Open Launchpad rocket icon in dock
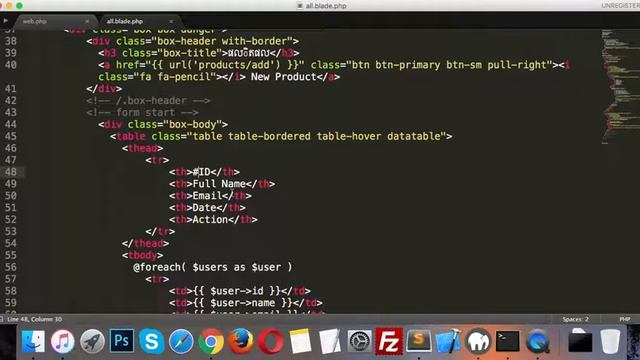640x360 pixels. [x=92, y=341]
